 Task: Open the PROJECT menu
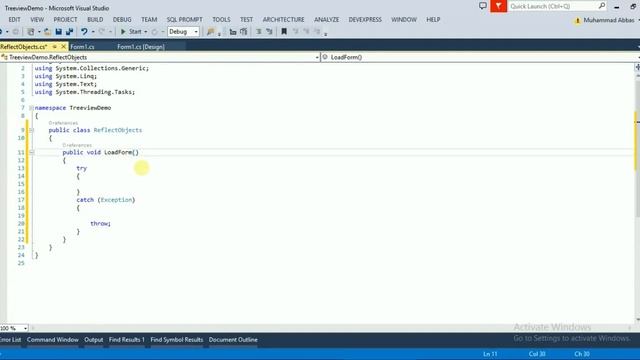pyautogui.click(x=65, y=20)
